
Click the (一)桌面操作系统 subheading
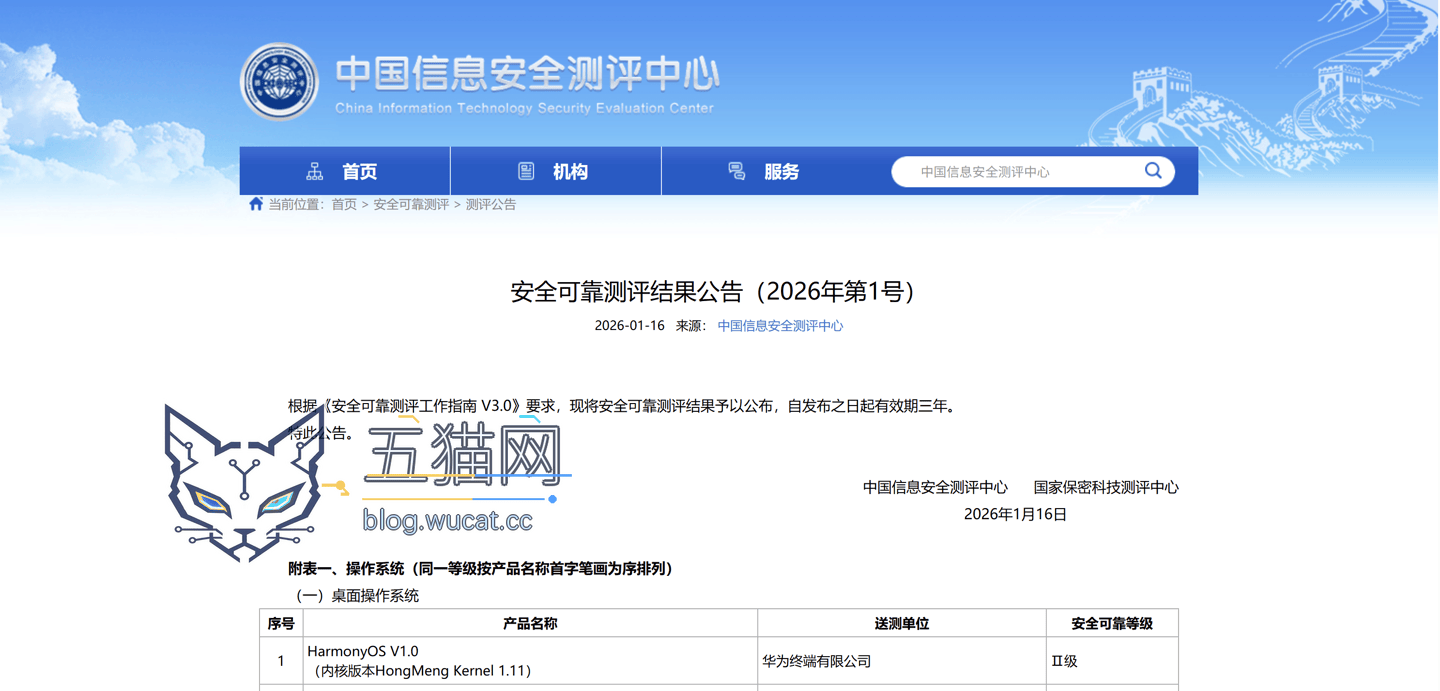click(x=354, y=596)
